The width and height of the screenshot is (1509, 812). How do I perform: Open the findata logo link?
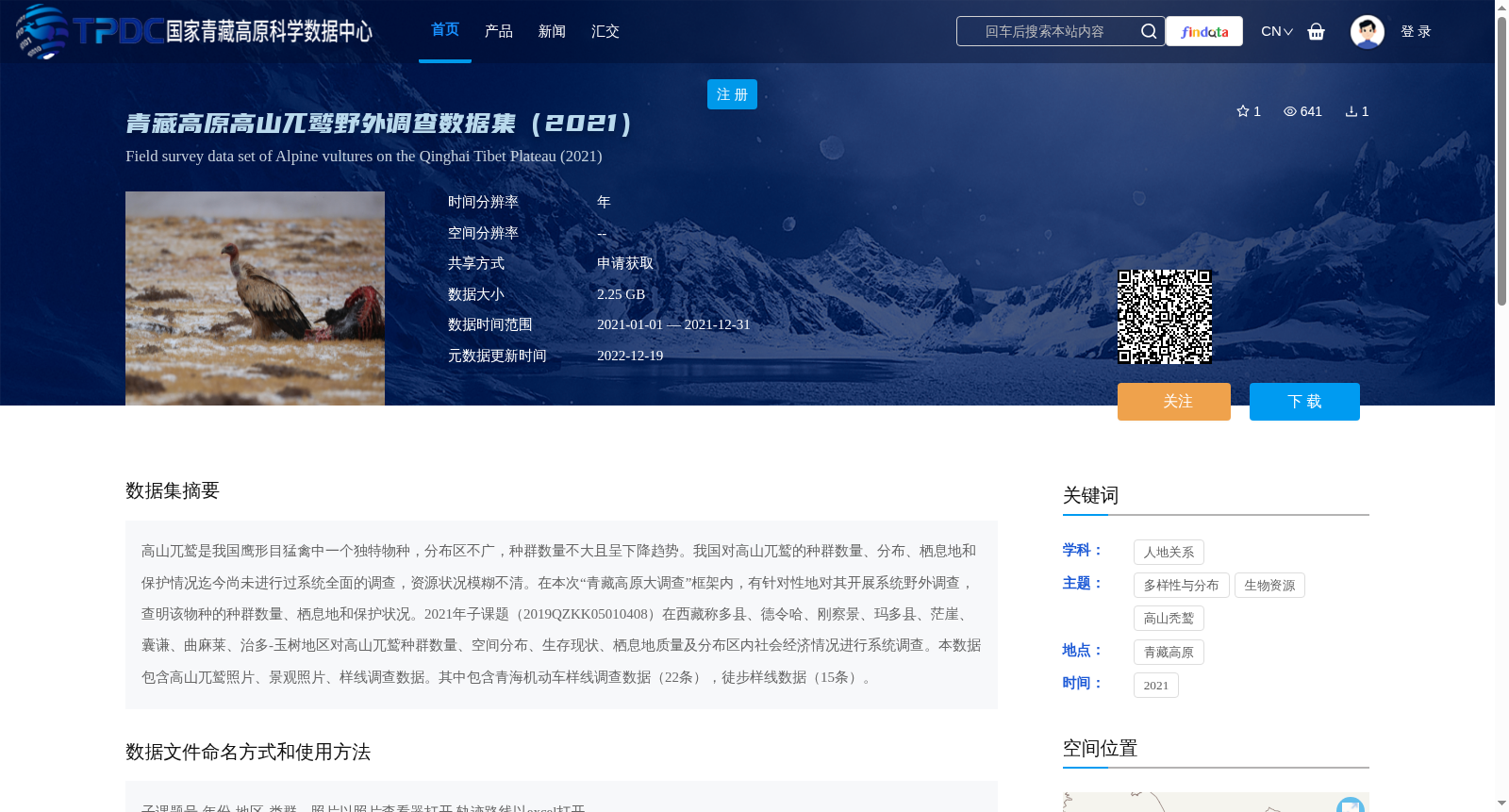(1204, 31)
